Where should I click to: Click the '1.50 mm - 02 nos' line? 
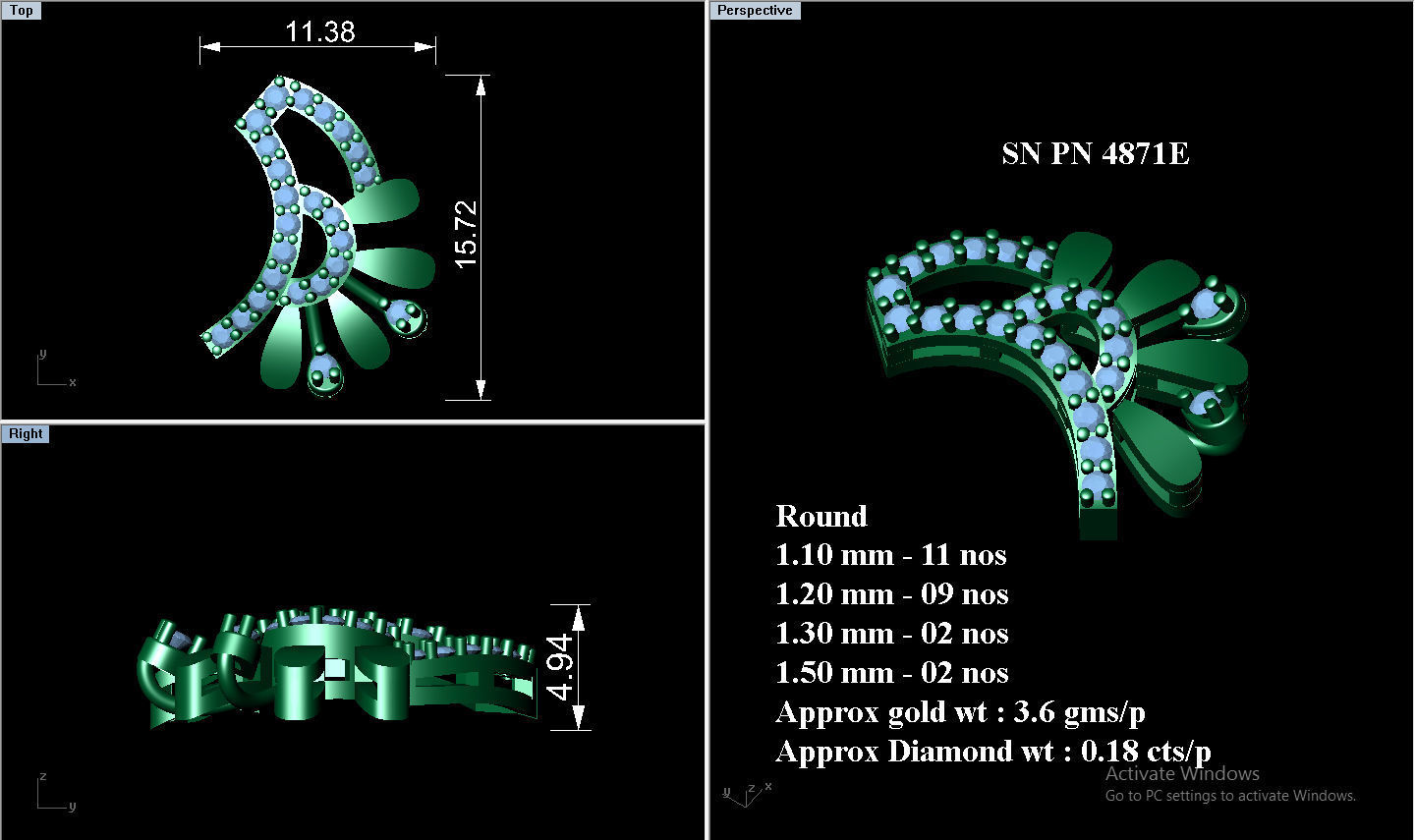tap(892, 673)
